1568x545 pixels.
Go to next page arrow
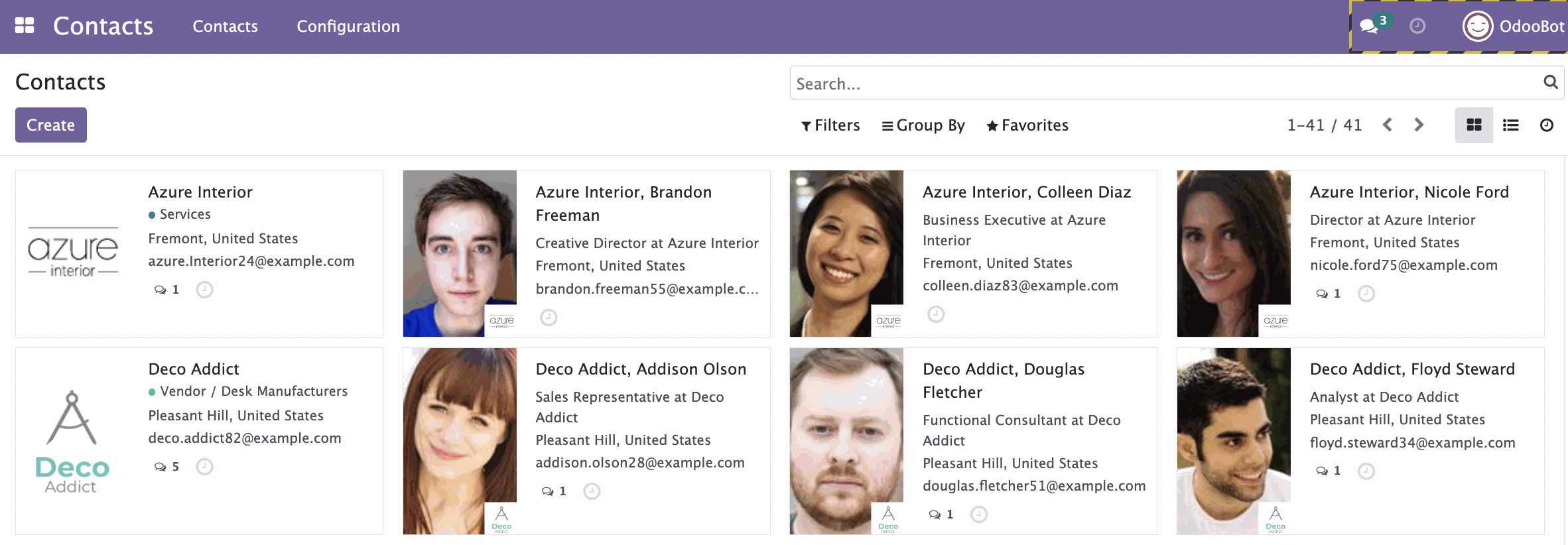point(1419,125)
